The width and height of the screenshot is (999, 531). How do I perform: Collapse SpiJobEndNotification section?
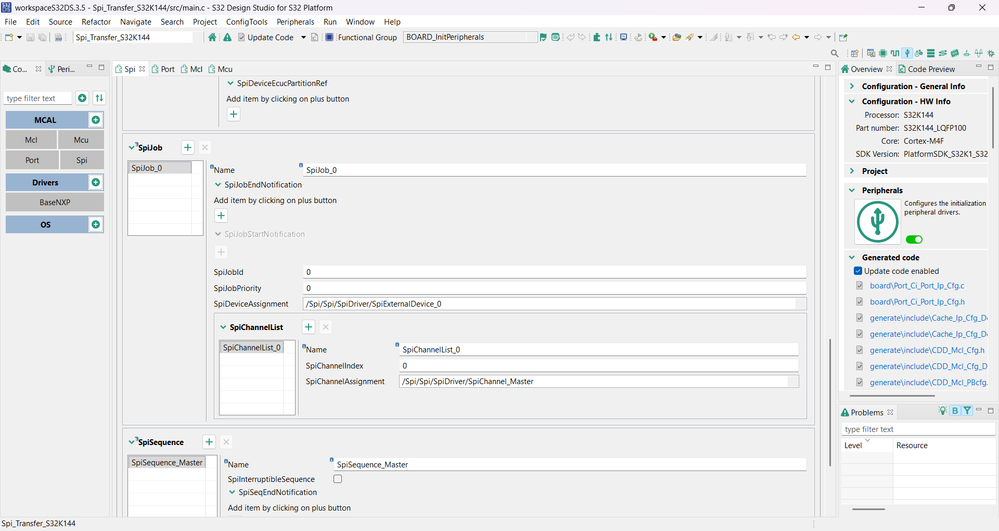click(x=218, y=185)
